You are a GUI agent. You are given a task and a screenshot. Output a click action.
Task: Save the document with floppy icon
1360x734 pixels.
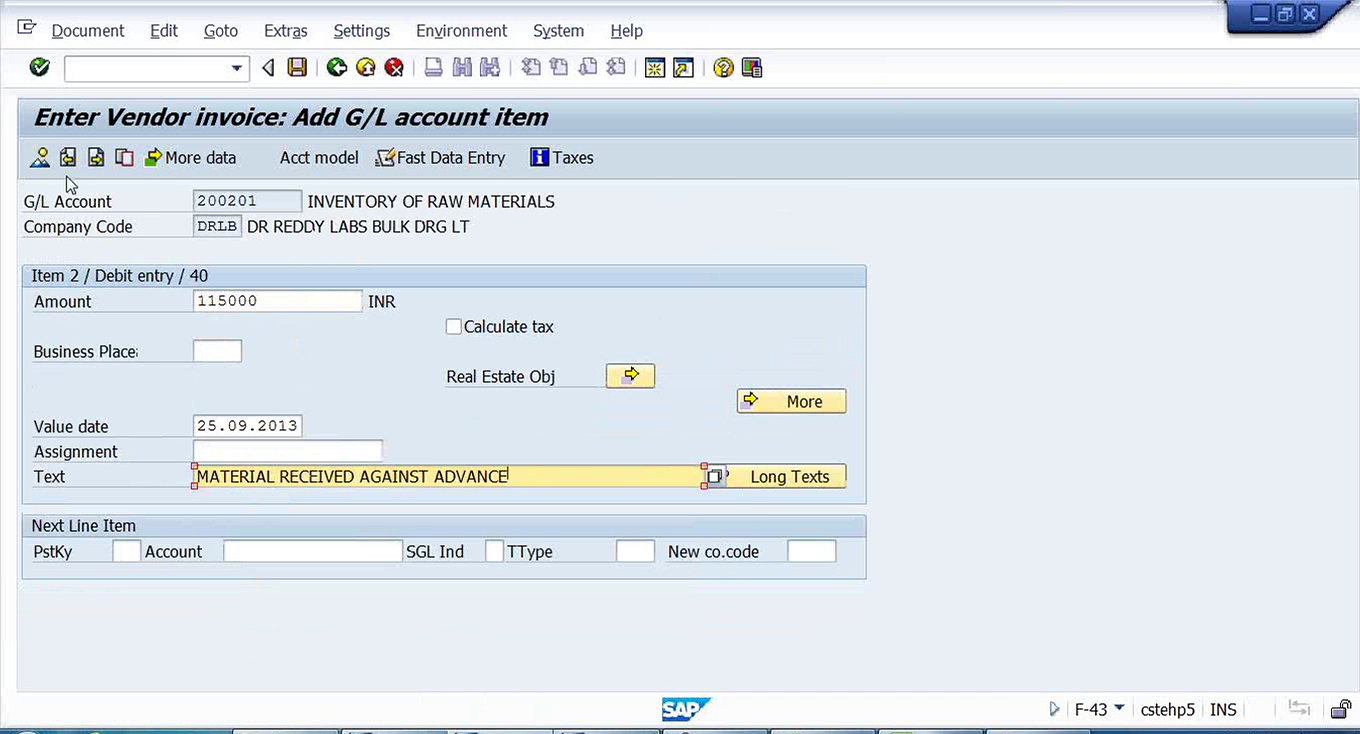(x=297, y=67)
